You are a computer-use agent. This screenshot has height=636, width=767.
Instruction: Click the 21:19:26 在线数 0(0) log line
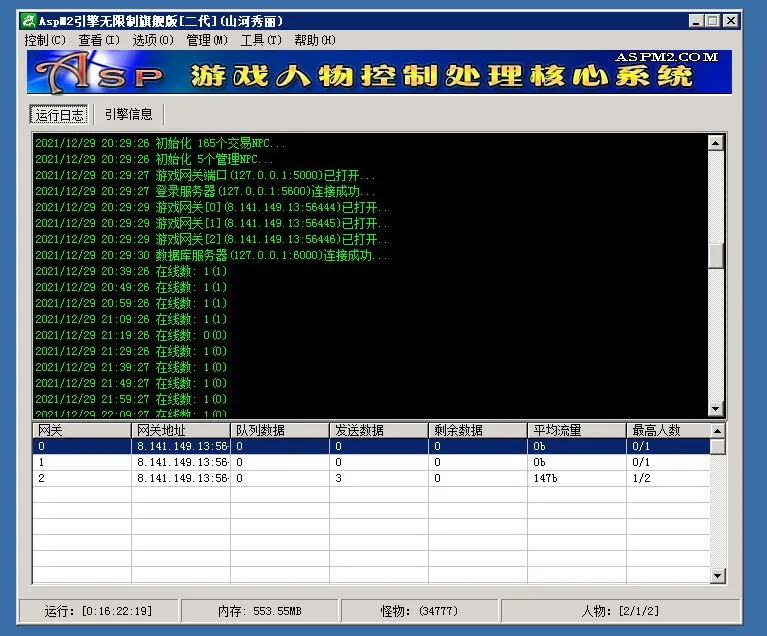[x=131, y=335]
